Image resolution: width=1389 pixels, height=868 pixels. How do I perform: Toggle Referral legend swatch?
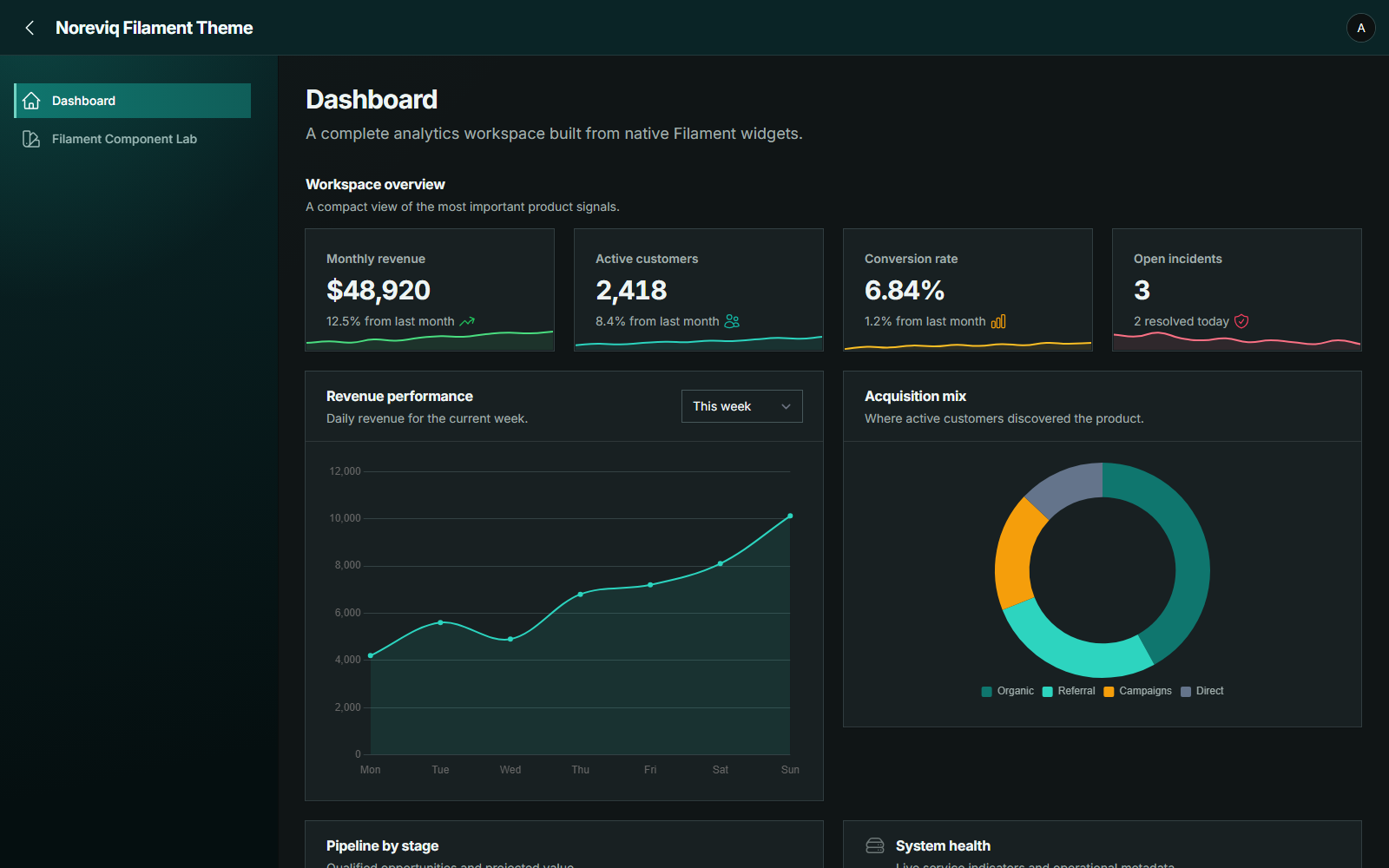[x=1047, y=692]
